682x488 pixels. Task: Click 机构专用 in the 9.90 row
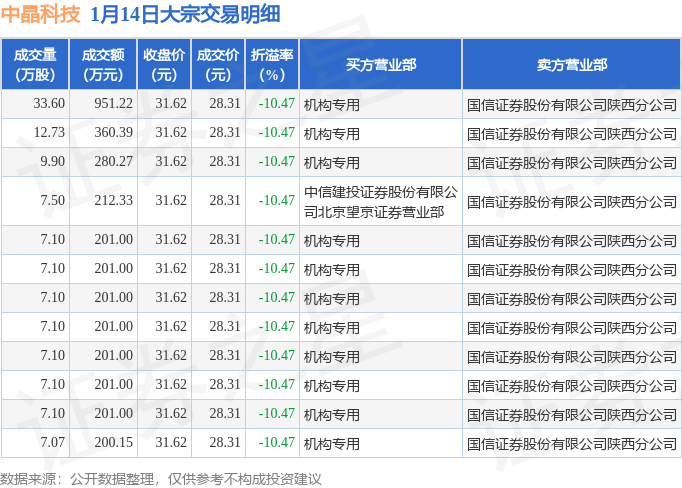pos(331,163)
